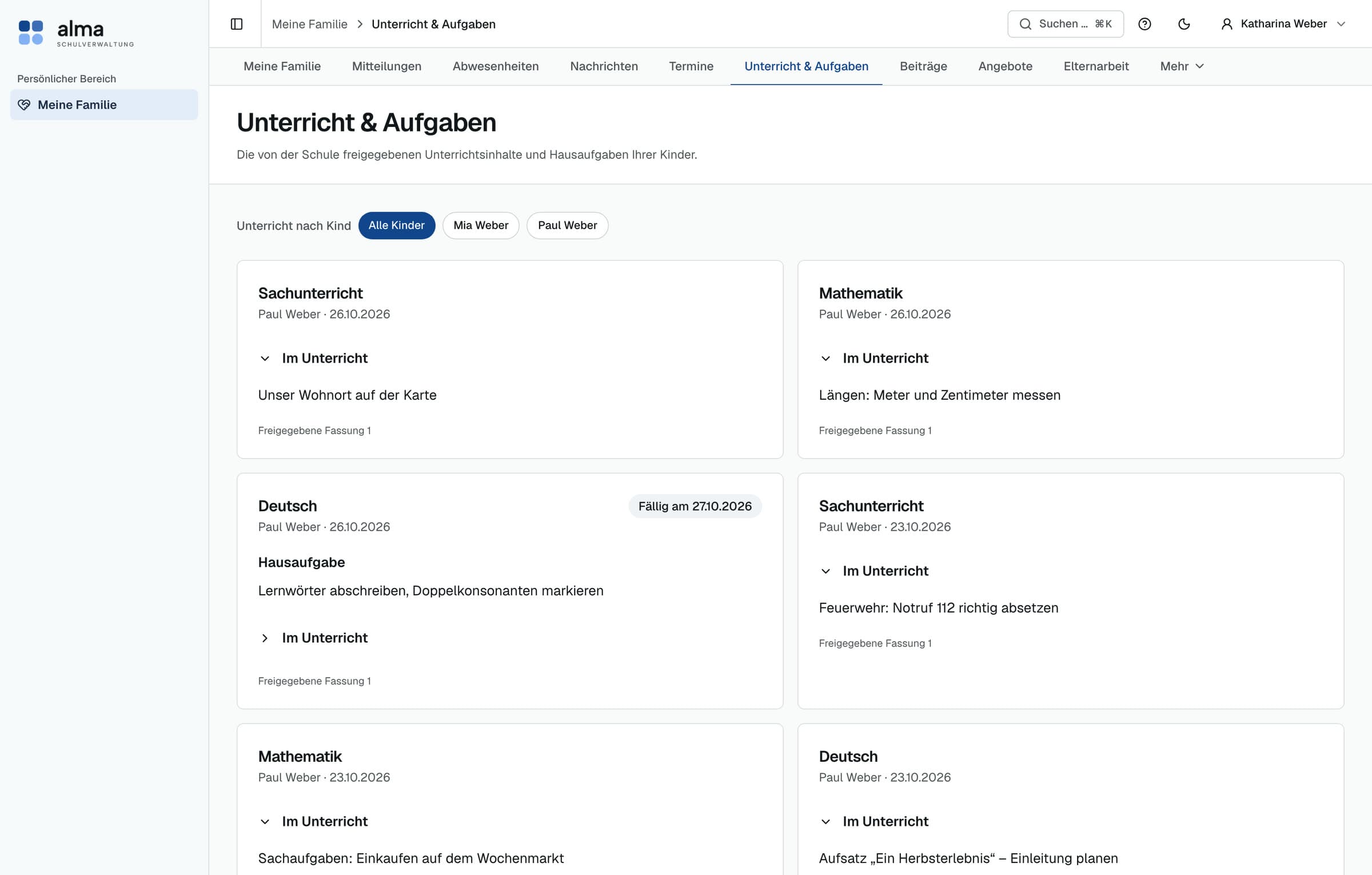This screenshot has width=1372, height=875.
Task: Filter lessons by Mia Weber
Action: point(481,225)
